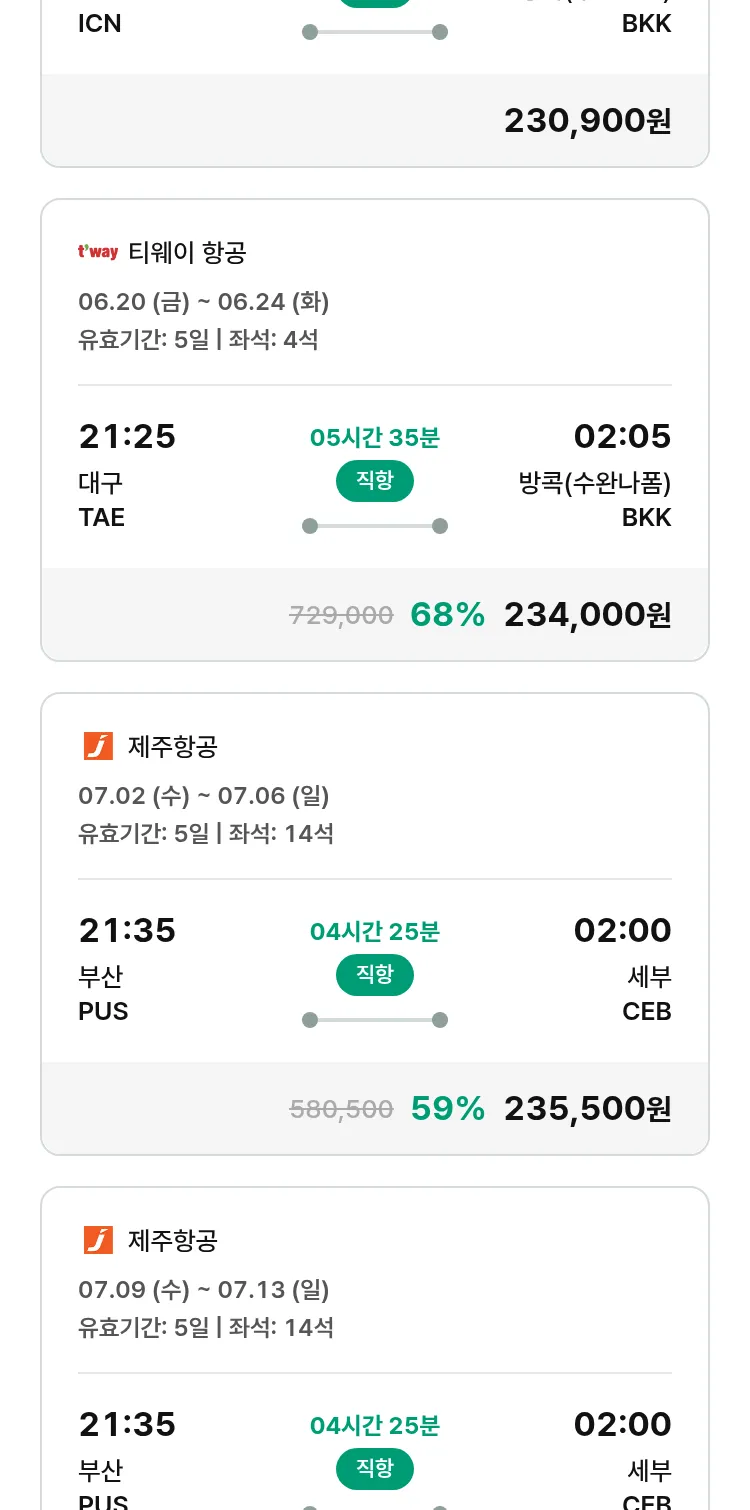This screenshot has height=1510, width=750.
Task: Click route line on 07.02 Busan–Cebu flight
Action: (x=375, y=1020)
